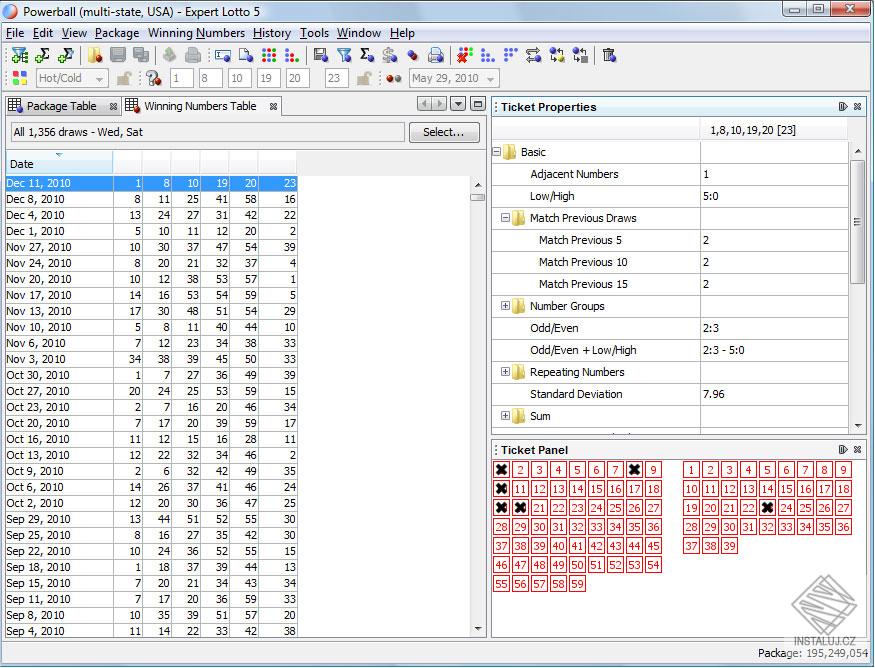Close the Ticket Panel pane
The width and height of the screenshot is (875, 668).
click(857, 449)
